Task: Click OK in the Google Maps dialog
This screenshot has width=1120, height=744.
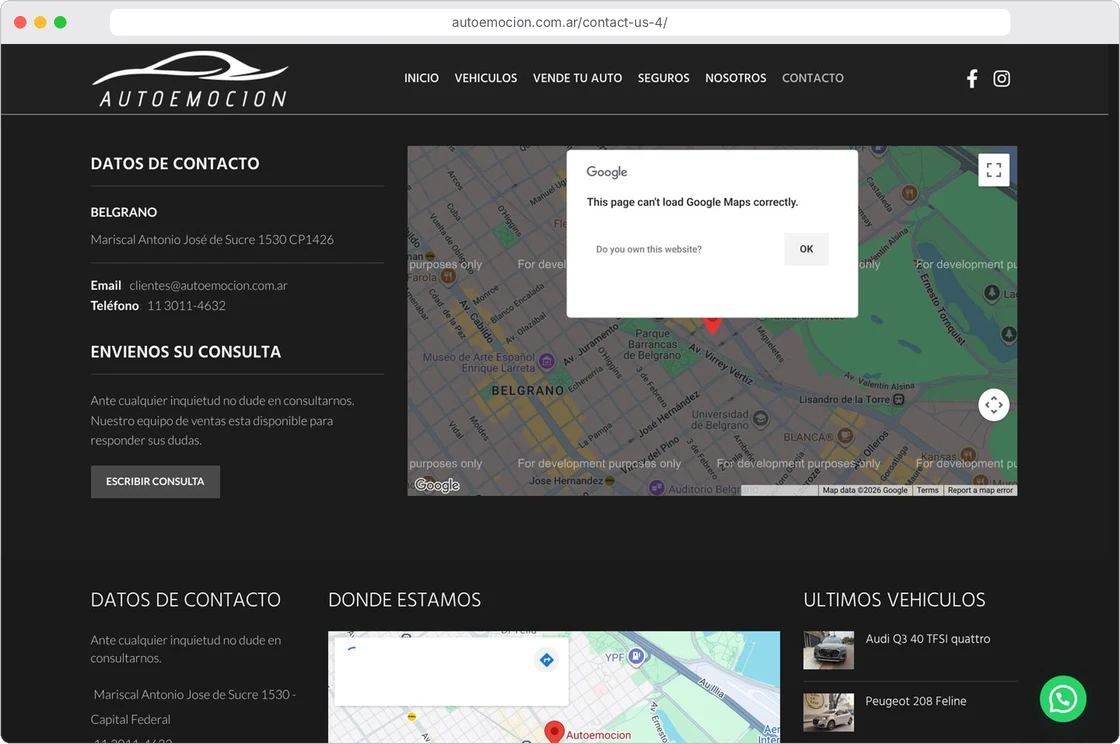Action: [x=806, y=249]
